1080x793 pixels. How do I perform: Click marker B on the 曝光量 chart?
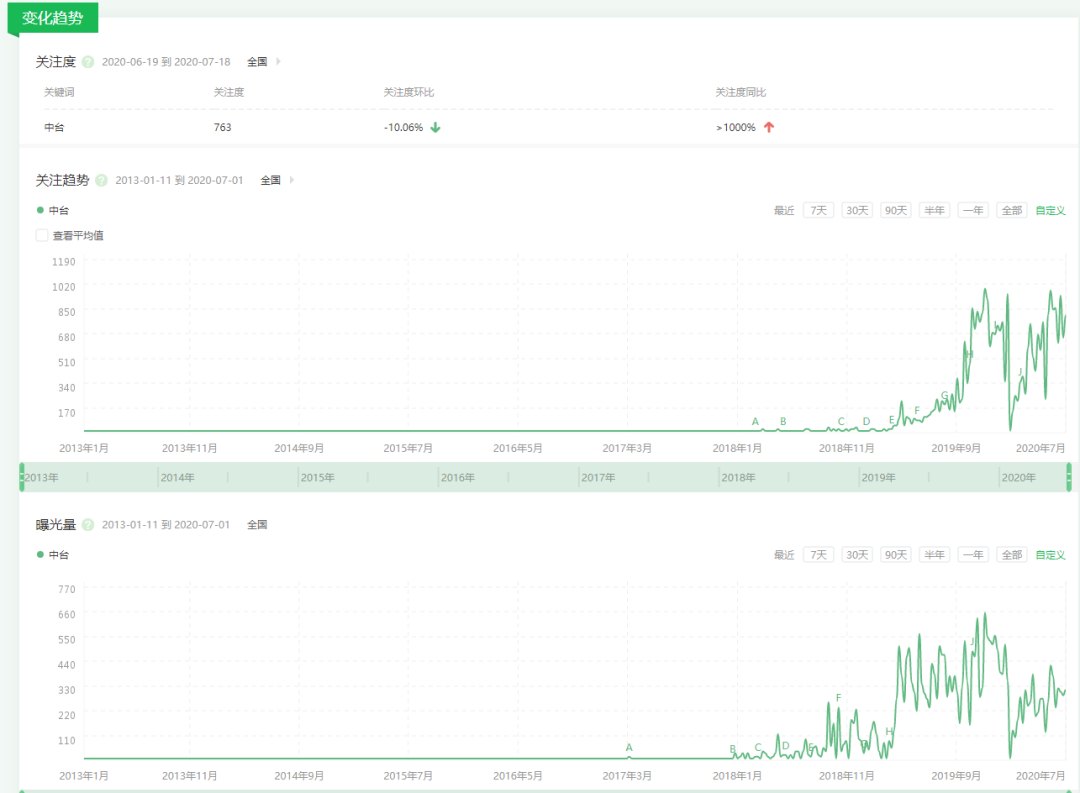(x=733, y=749)
